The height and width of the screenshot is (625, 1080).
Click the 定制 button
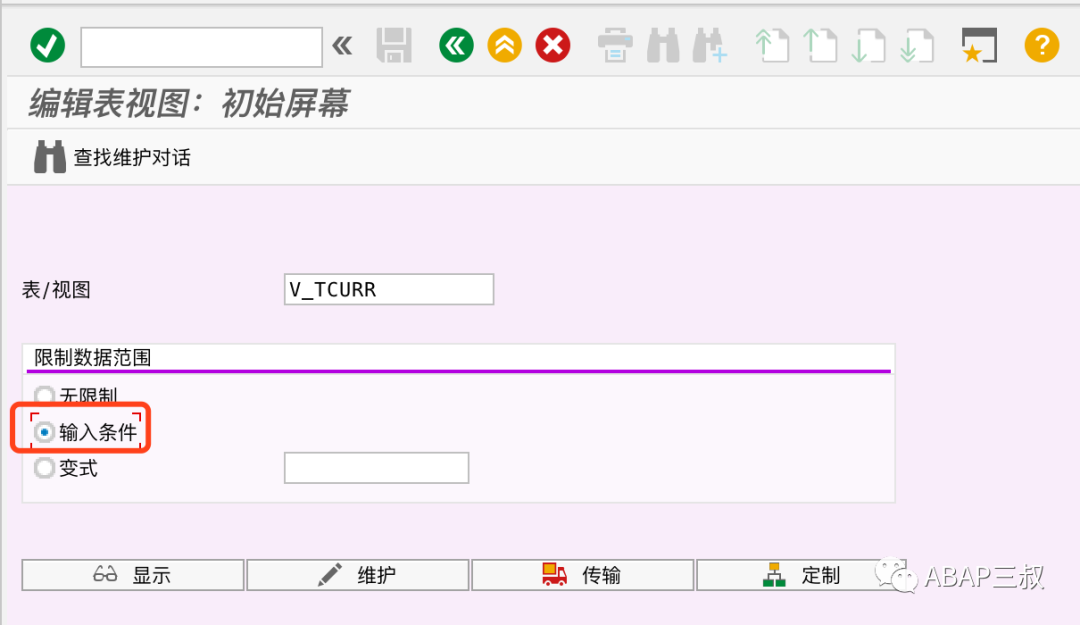(x=801, y=575)
